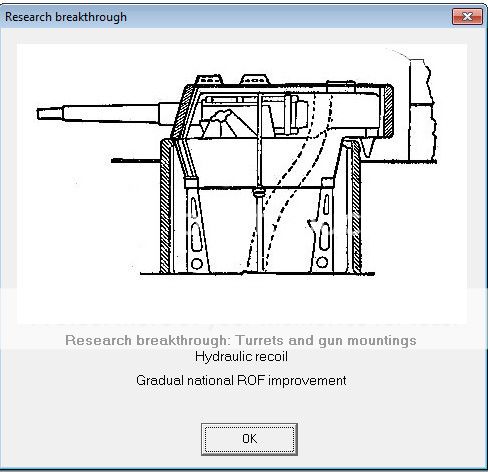
Task: Select the dashed ammunition hoist lines
Action: (x=291, y=180)
